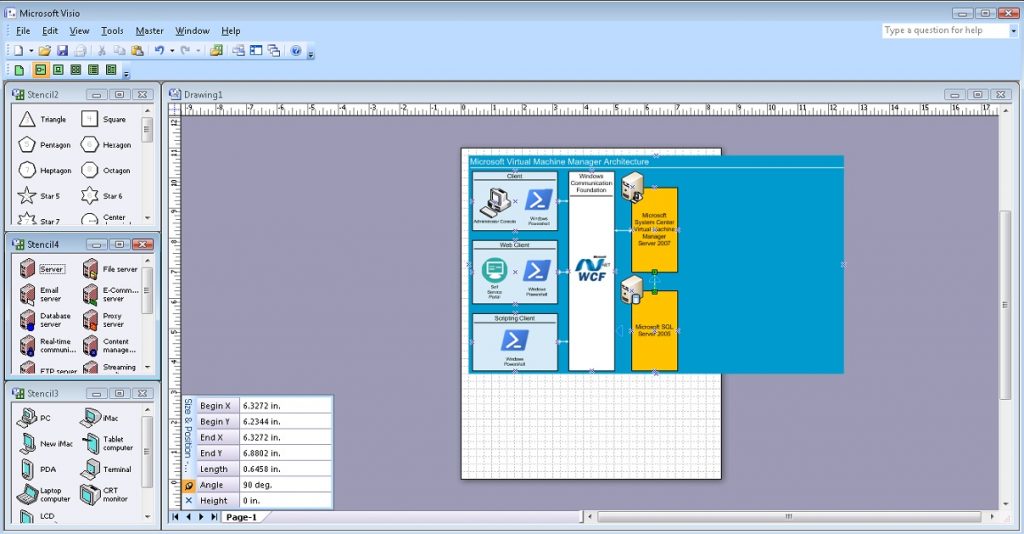Viewport: 1024px width, 534px height.
Task: Select the PDA shape in Stencil3
Action: tap(38, 469)
